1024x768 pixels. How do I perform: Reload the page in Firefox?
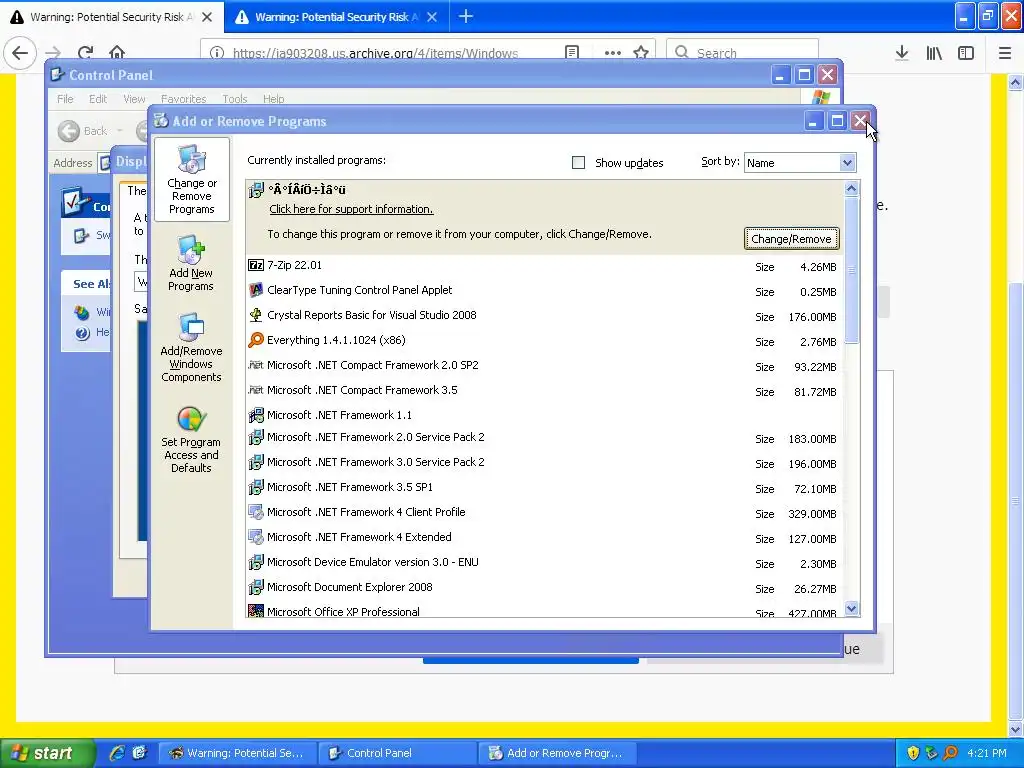point(85,52)
